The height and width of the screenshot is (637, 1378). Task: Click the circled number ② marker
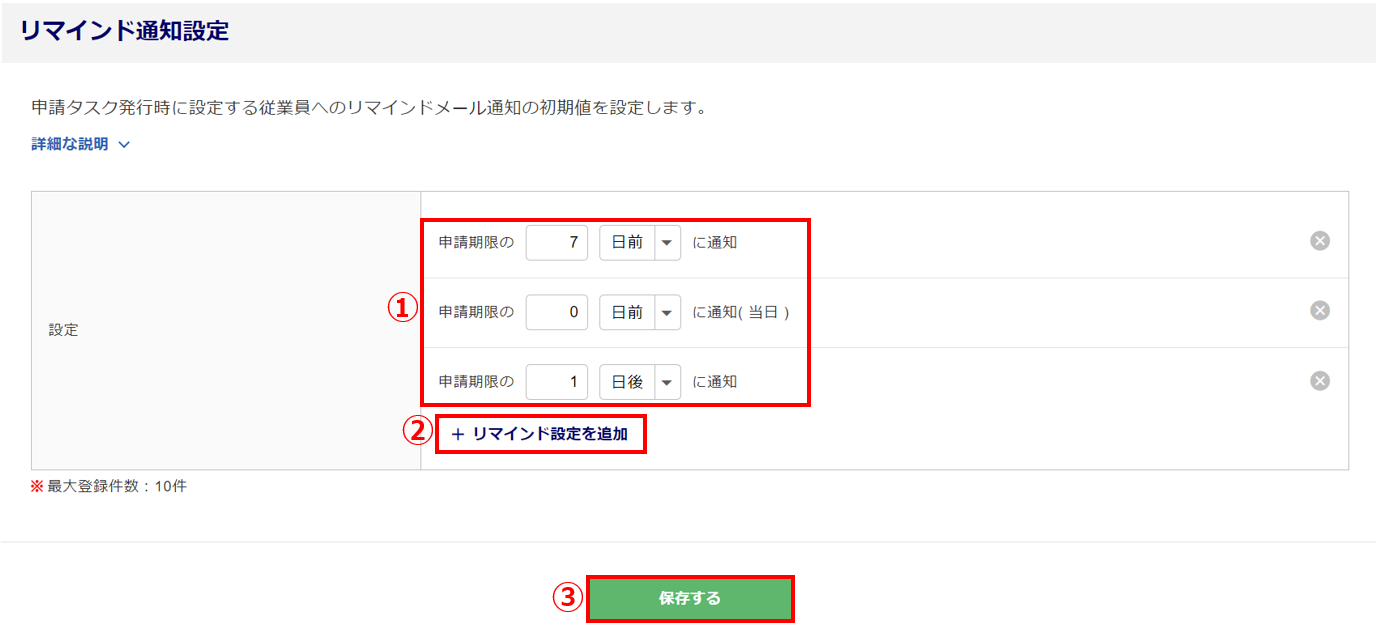416,431
